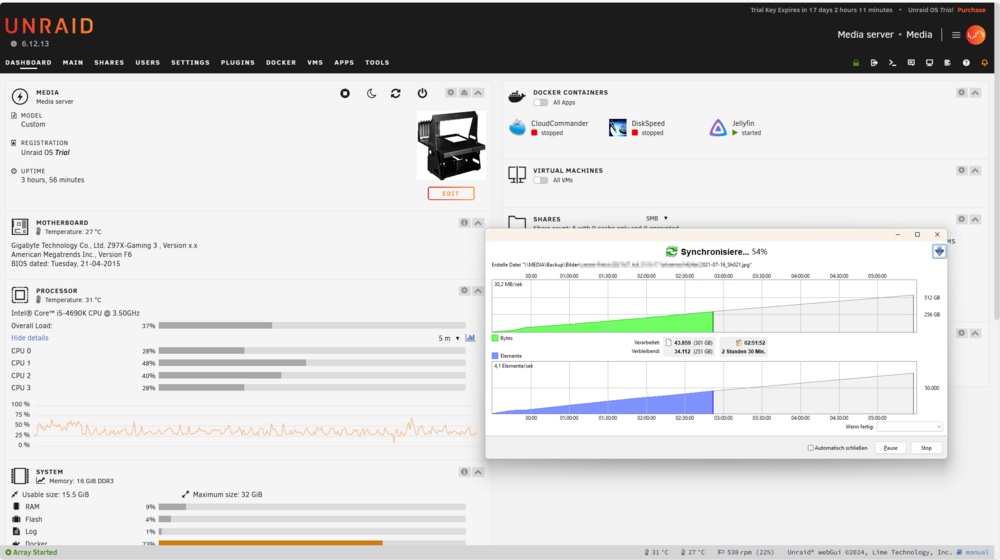Click the green Bytes progress graph
This screenshot has height=560, width=1000.
pyautogui.click(x=602, y=322)
